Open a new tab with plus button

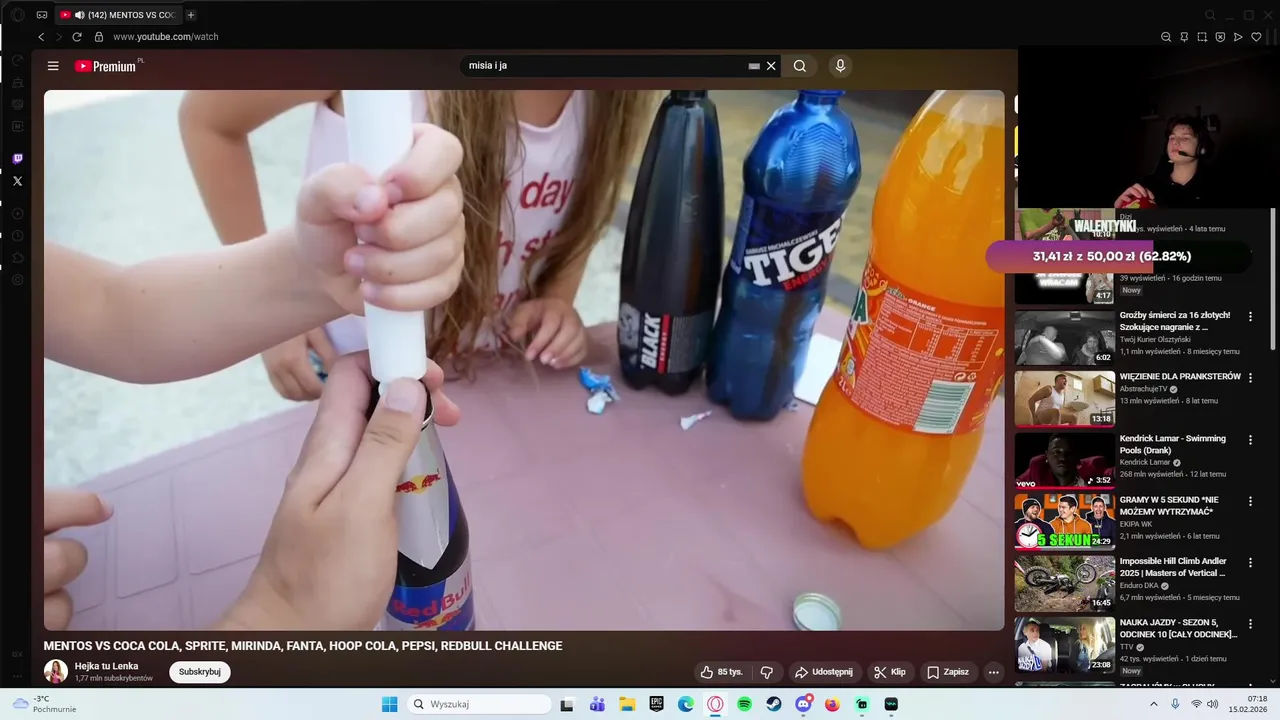pyautogui.click(x=191, y=15)
